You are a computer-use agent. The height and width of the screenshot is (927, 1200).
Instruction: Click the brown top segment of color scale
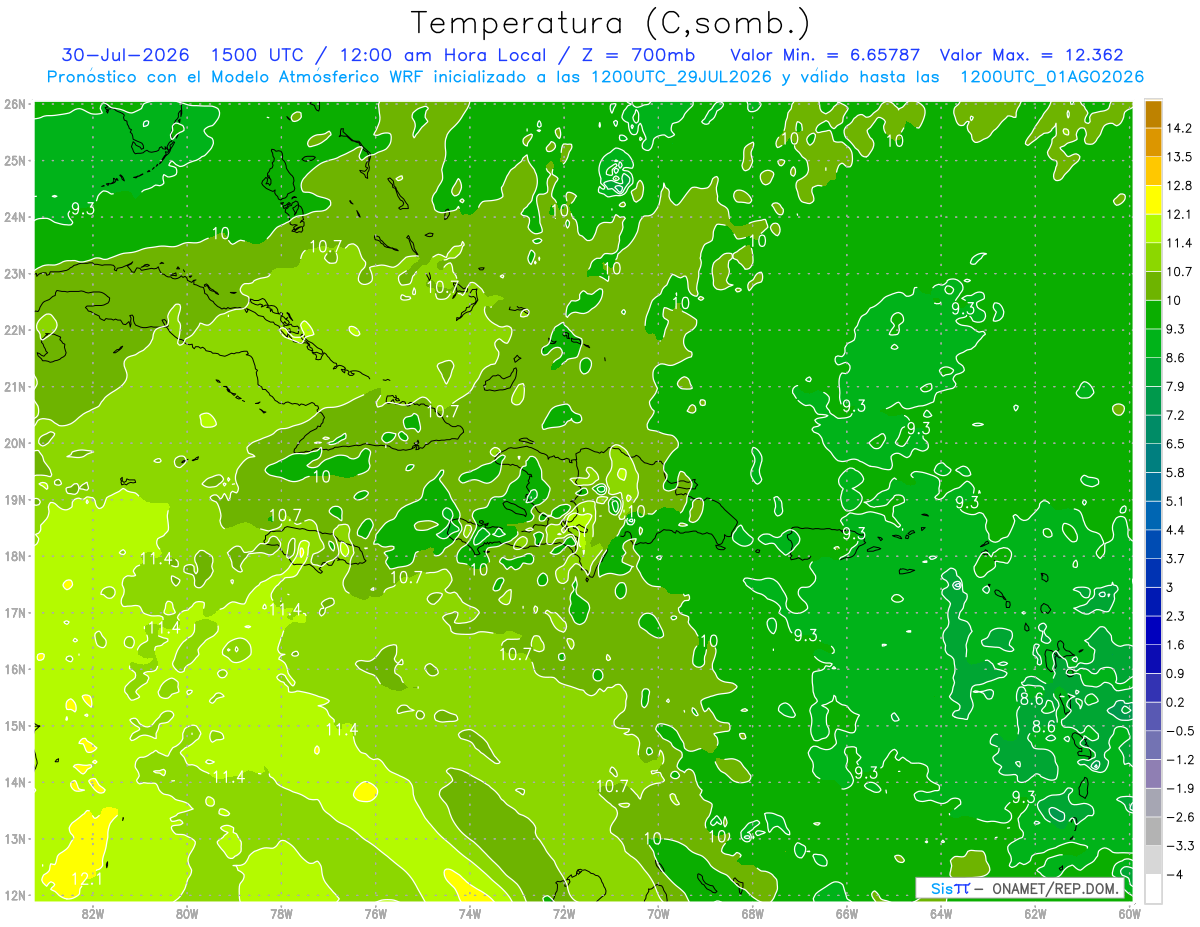(x=1153, y=114)
